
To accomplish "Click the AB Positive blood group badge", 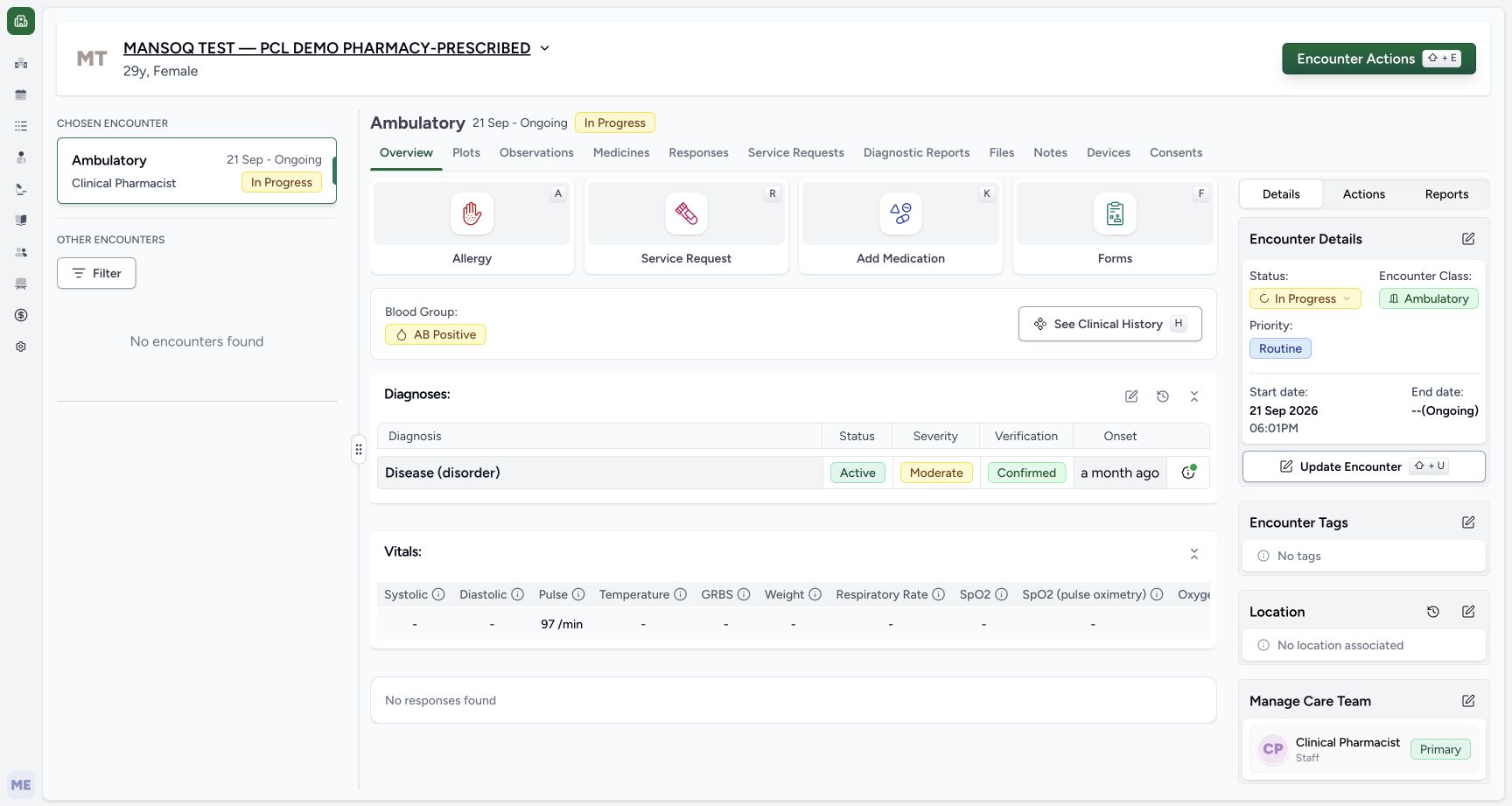I will click(436, 334).
